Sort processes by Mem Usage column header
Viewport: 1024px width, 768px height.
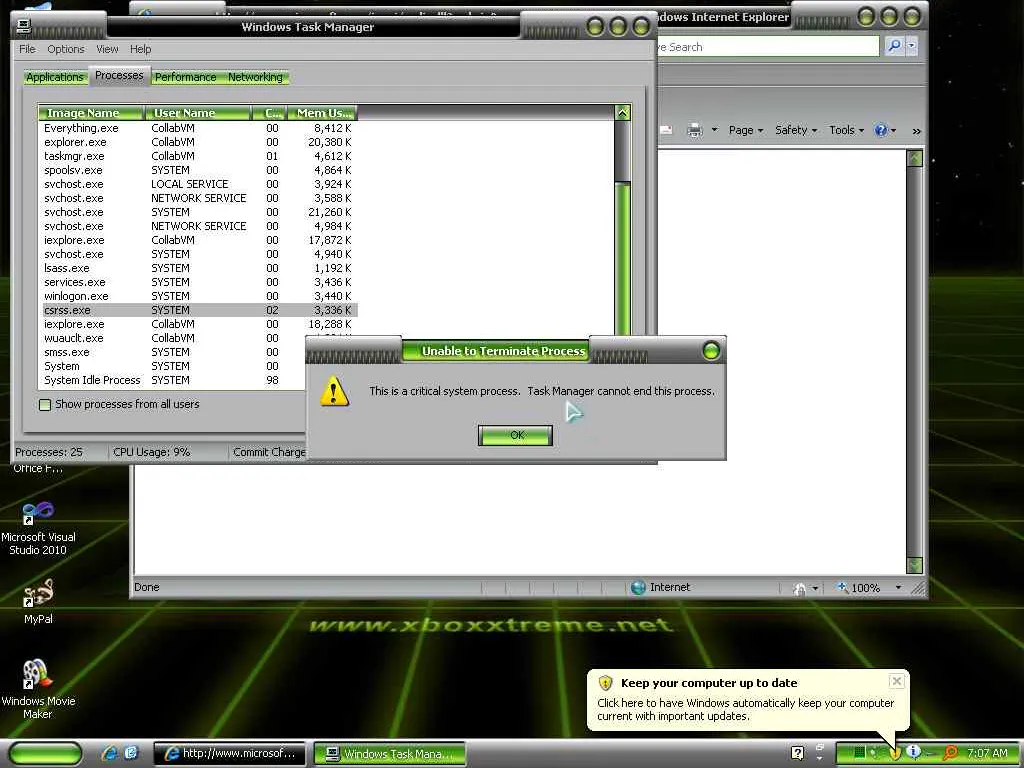pyautogui.click(x=323, y=113)
